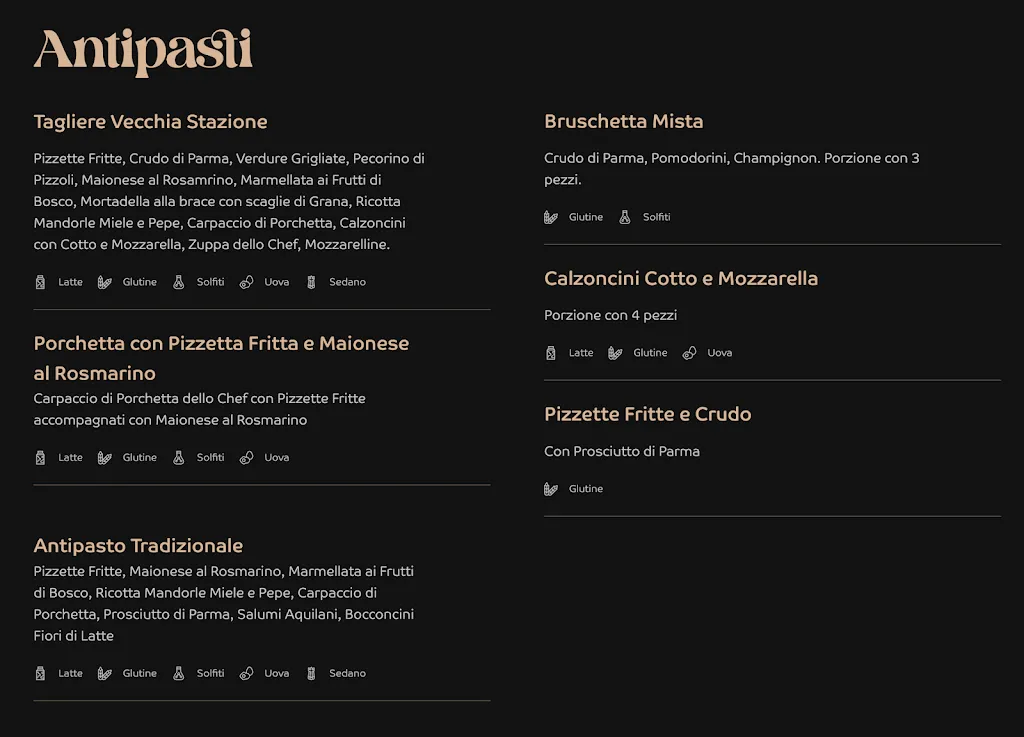The height and width of the screenshot is (737, 1024).
Task: Click the Latte icon under Calzoncini Cotto e Mozzarella
Action: (551, 353)
